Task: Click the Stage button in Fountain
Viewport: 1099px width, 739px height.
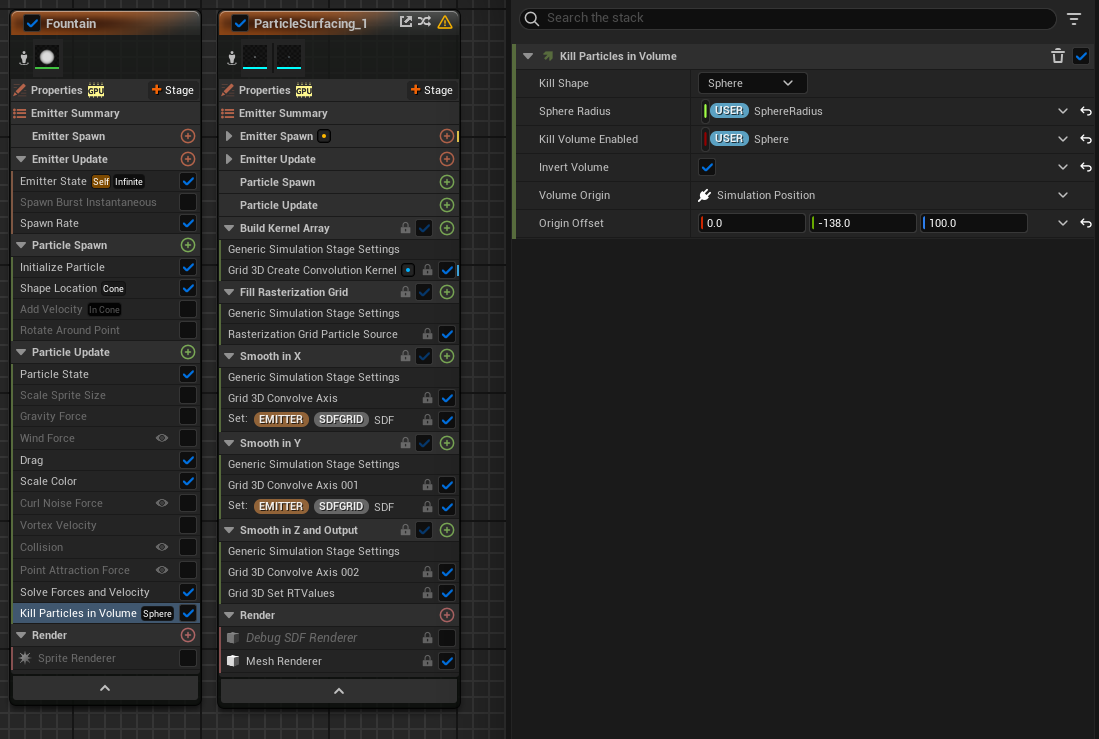Action: [172, 90]
